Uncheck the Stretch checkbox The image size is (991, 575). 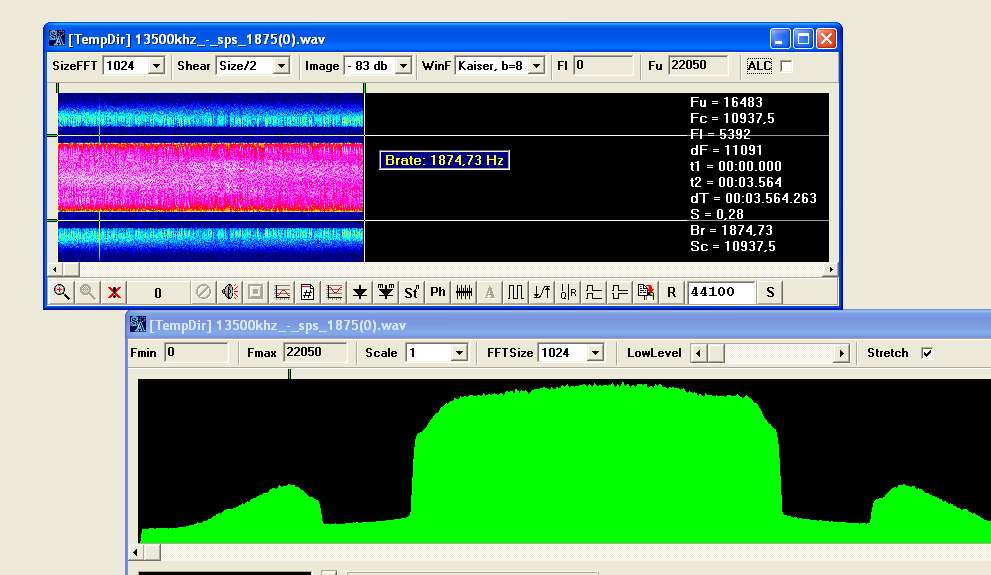click(x=926, y=353)
